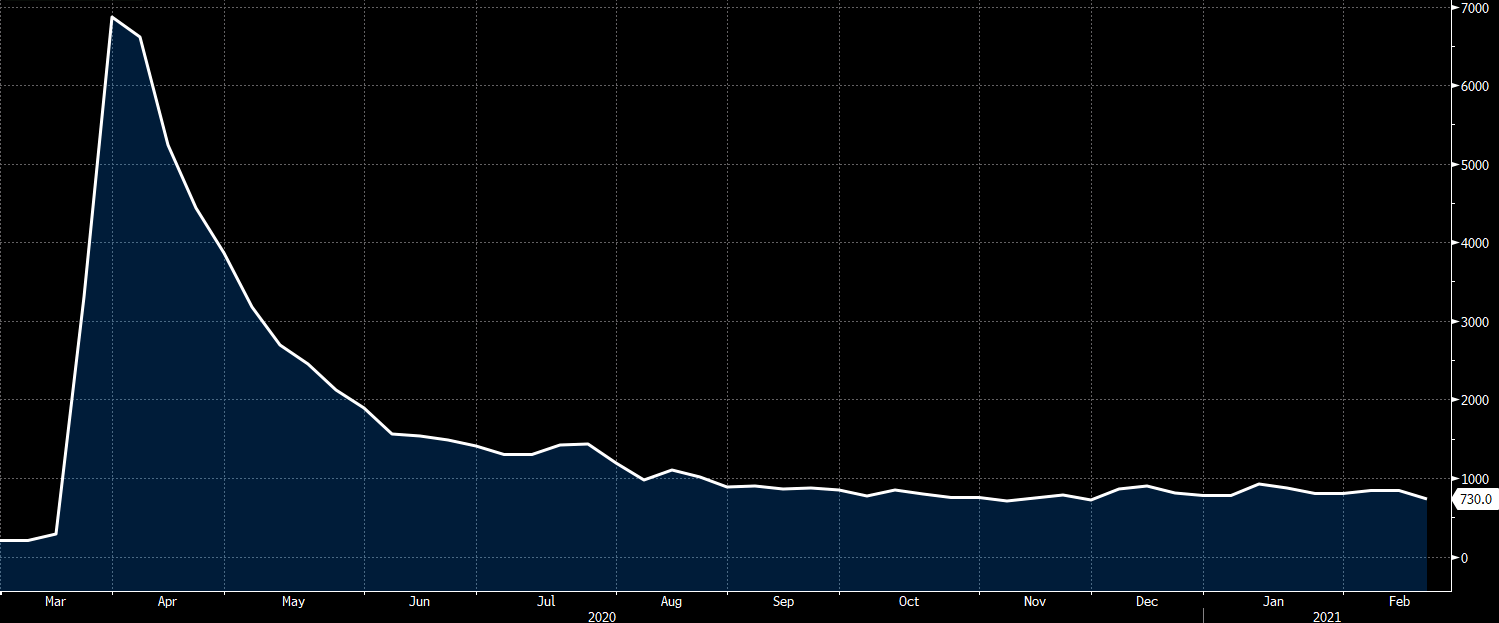Click the Jun month axis label
The width and height of the screenshot is (1499, 623).
(x=420, y=602)
